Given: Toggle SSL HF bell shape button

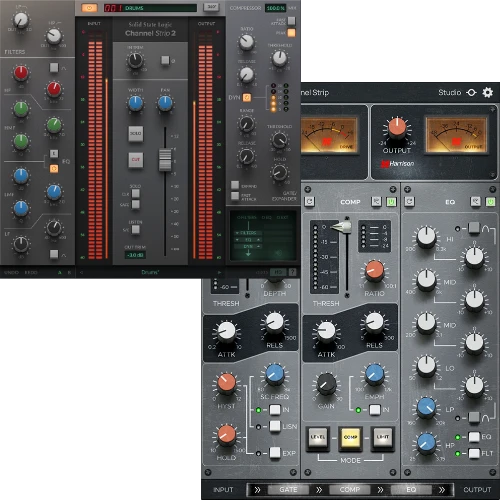Looking at the screenshot, I should click(54, 68).
